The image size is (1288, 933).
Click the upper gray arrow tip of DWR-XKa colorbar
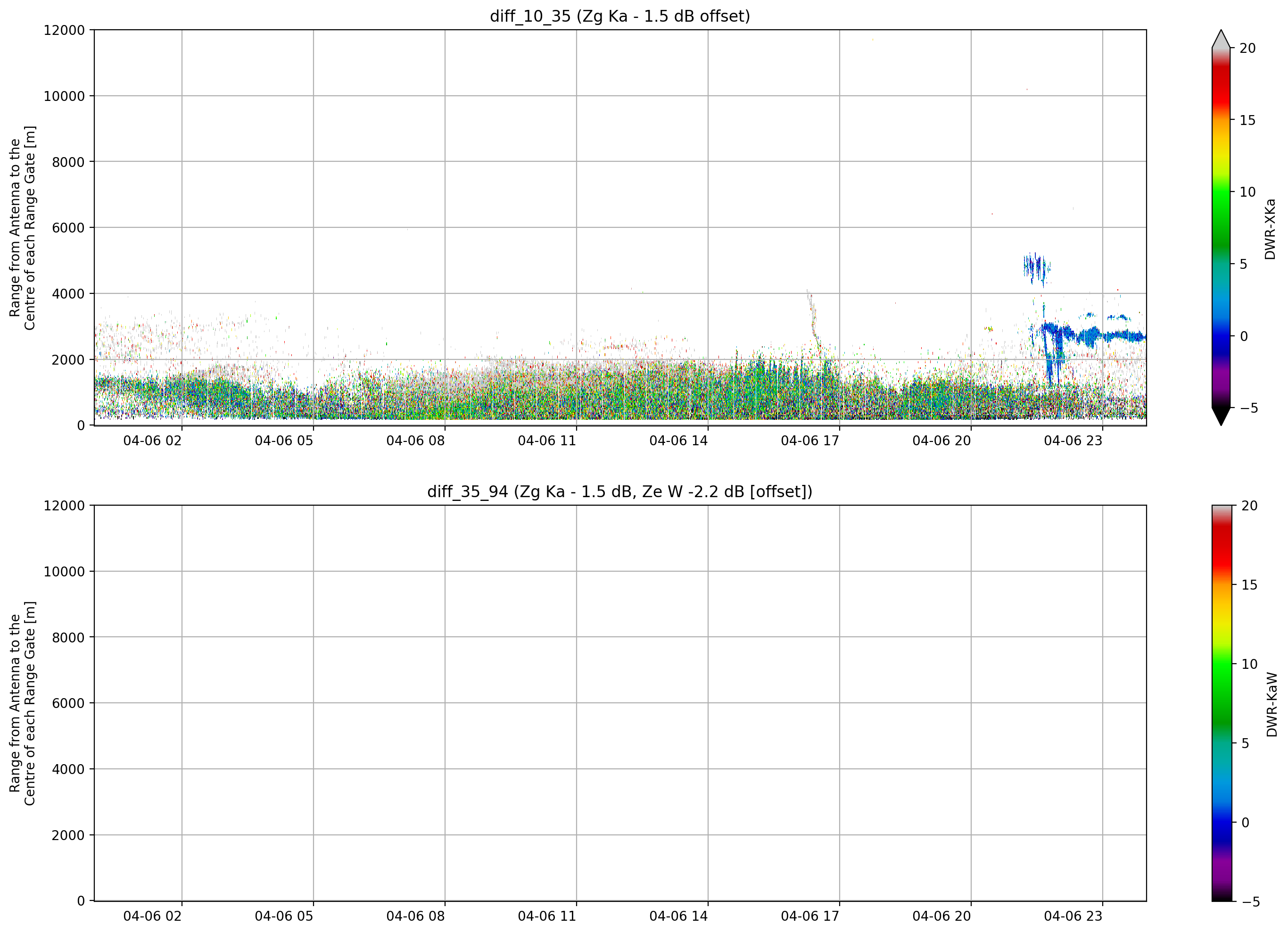pos(1221,39)
